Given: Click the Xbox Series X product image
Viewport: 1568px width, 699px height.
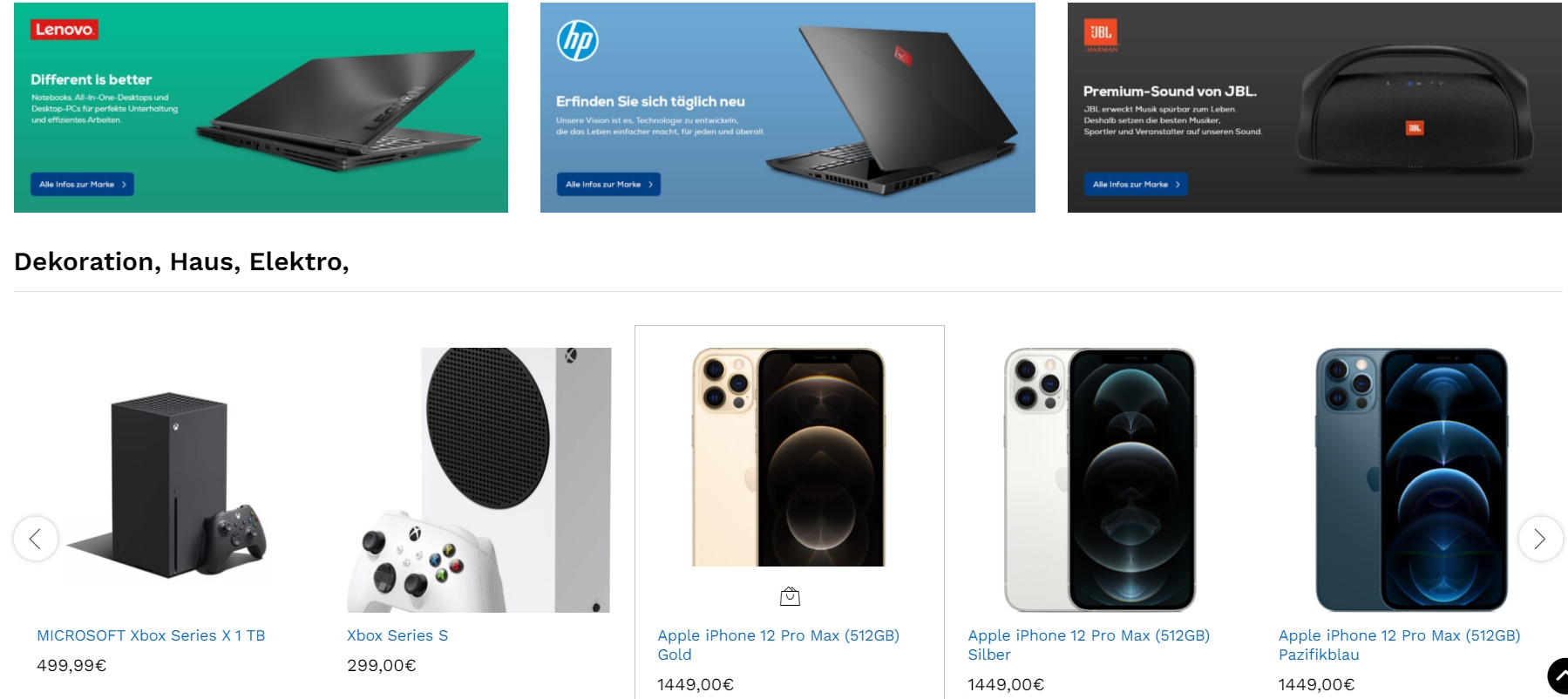Looking at the screenshot, I should (x=168, y=480).
